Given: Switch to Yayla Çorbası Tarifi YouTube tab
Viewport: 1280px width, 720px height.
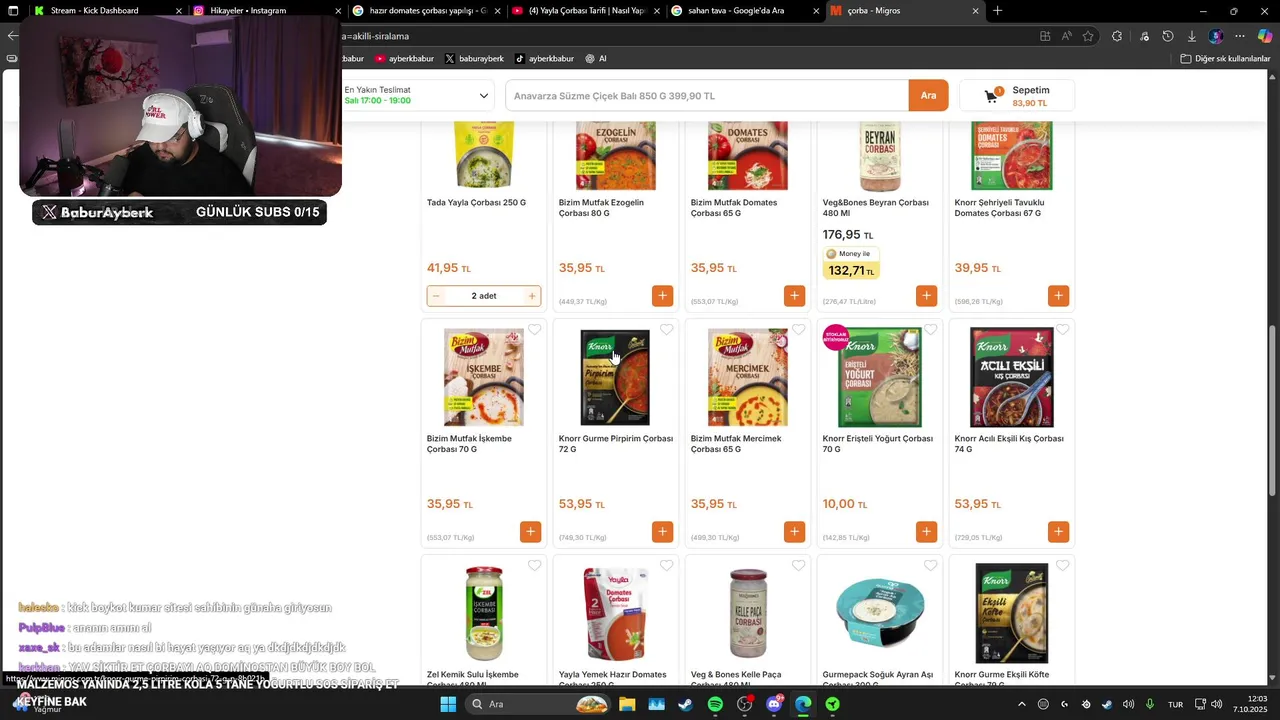Looking at the screenshot, I should [x=586, y=11].
